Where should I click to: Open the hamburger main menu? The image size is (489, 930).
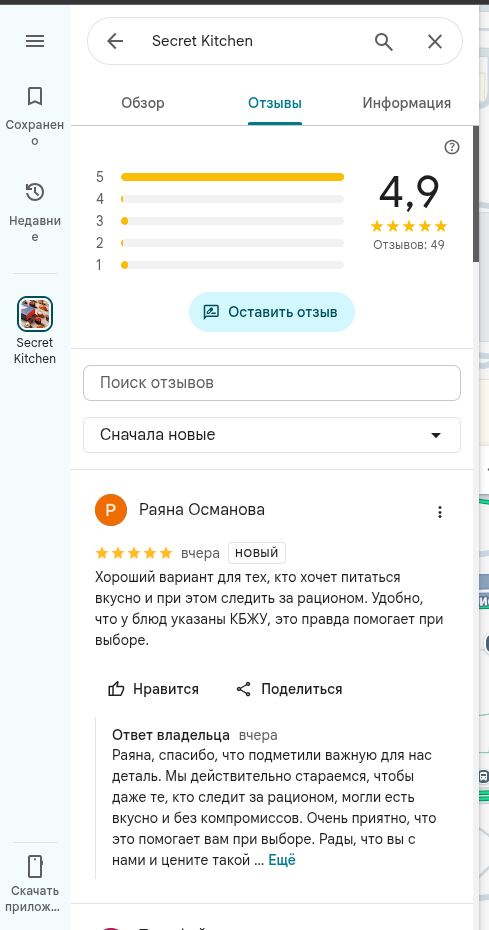(35, 41)
